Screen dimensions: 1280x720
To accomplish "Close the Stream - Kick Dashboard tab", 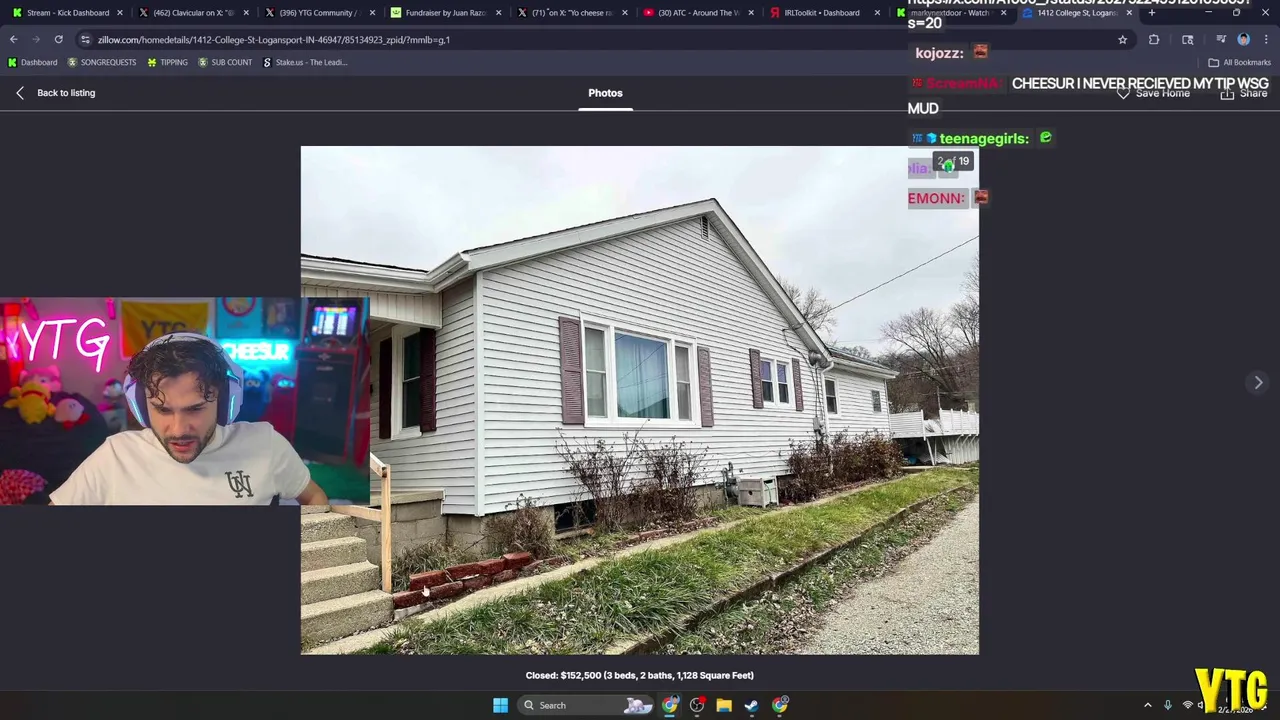I will [x=120, y=13].
